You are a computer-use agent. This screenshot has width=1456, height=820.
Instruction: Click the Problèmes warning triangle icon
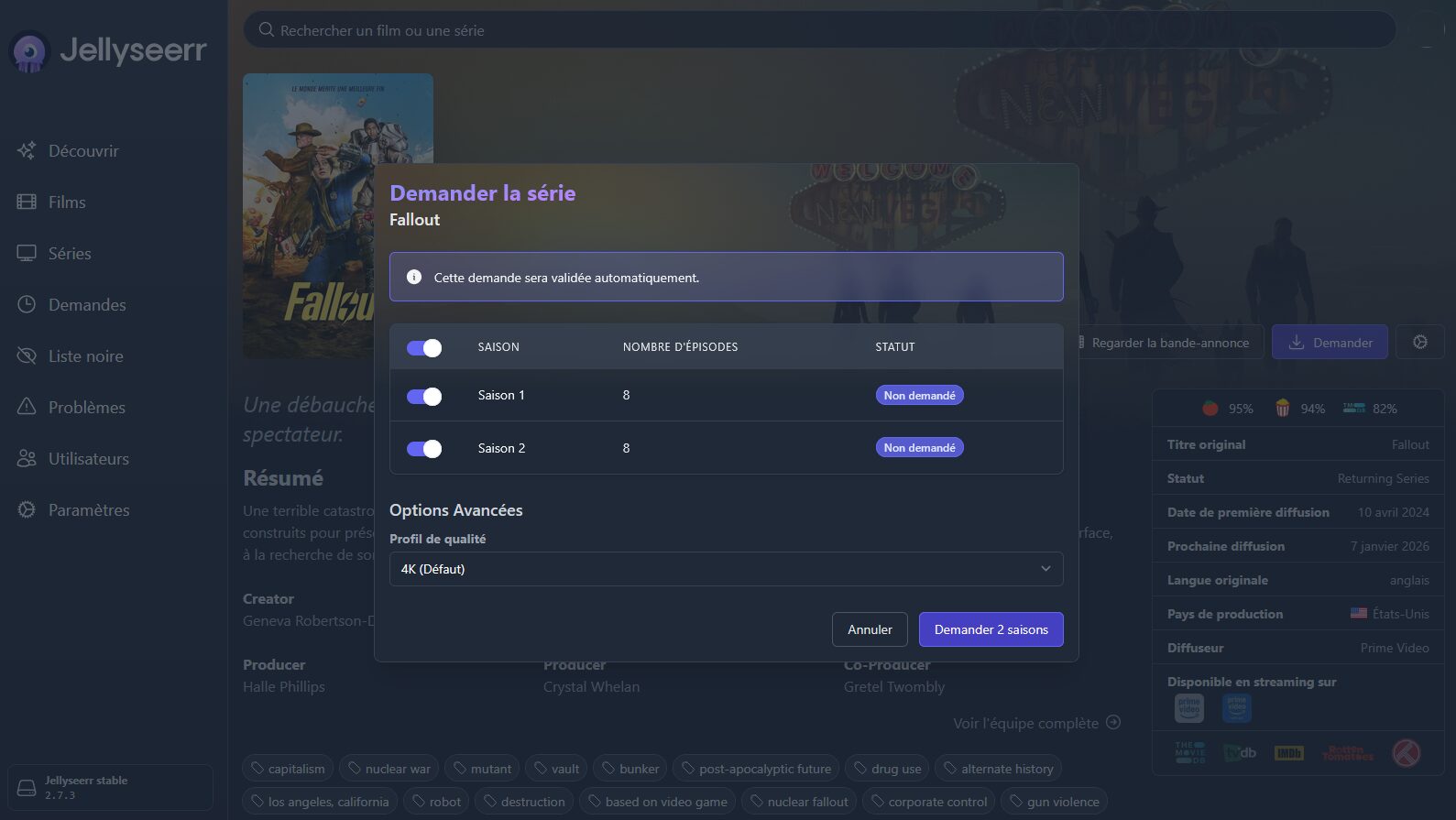[x=27, y=407]
